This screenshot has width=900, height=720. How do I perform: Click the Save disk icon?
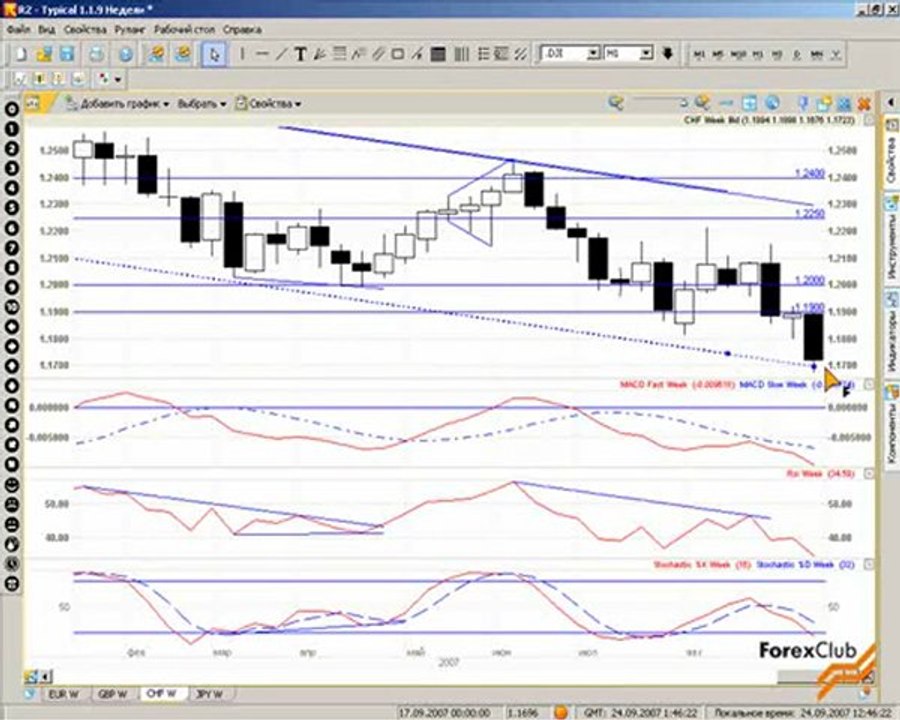tap(67, 54)
